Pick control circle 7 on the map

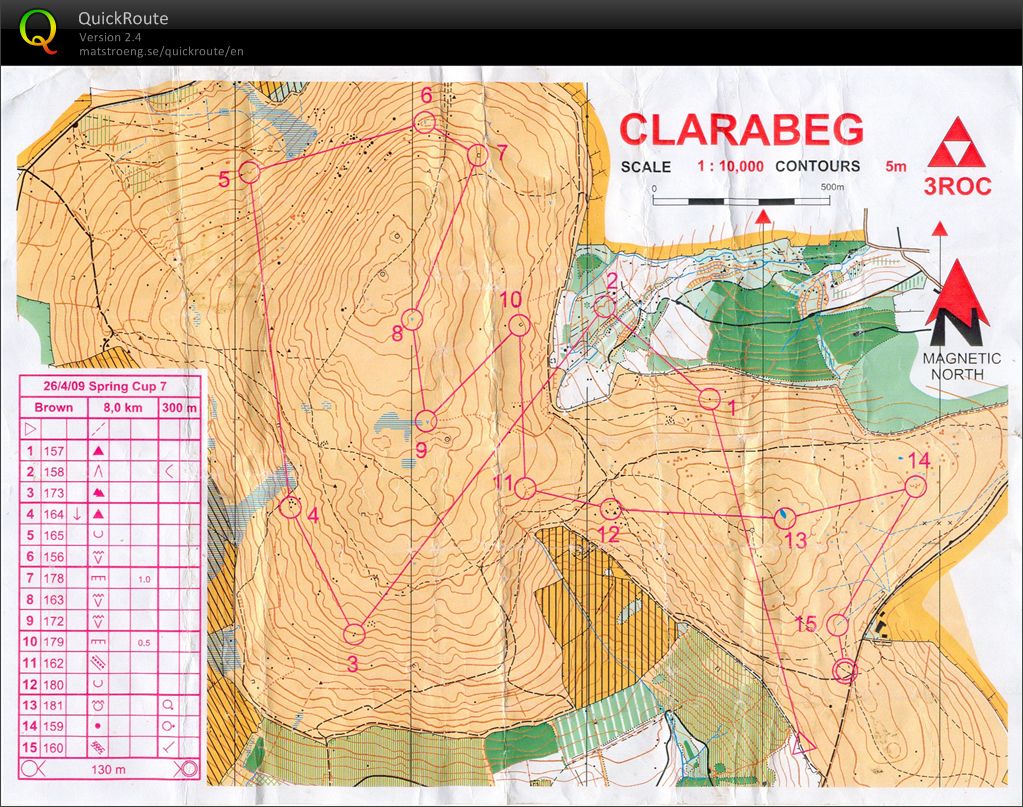tap(478, 155)
